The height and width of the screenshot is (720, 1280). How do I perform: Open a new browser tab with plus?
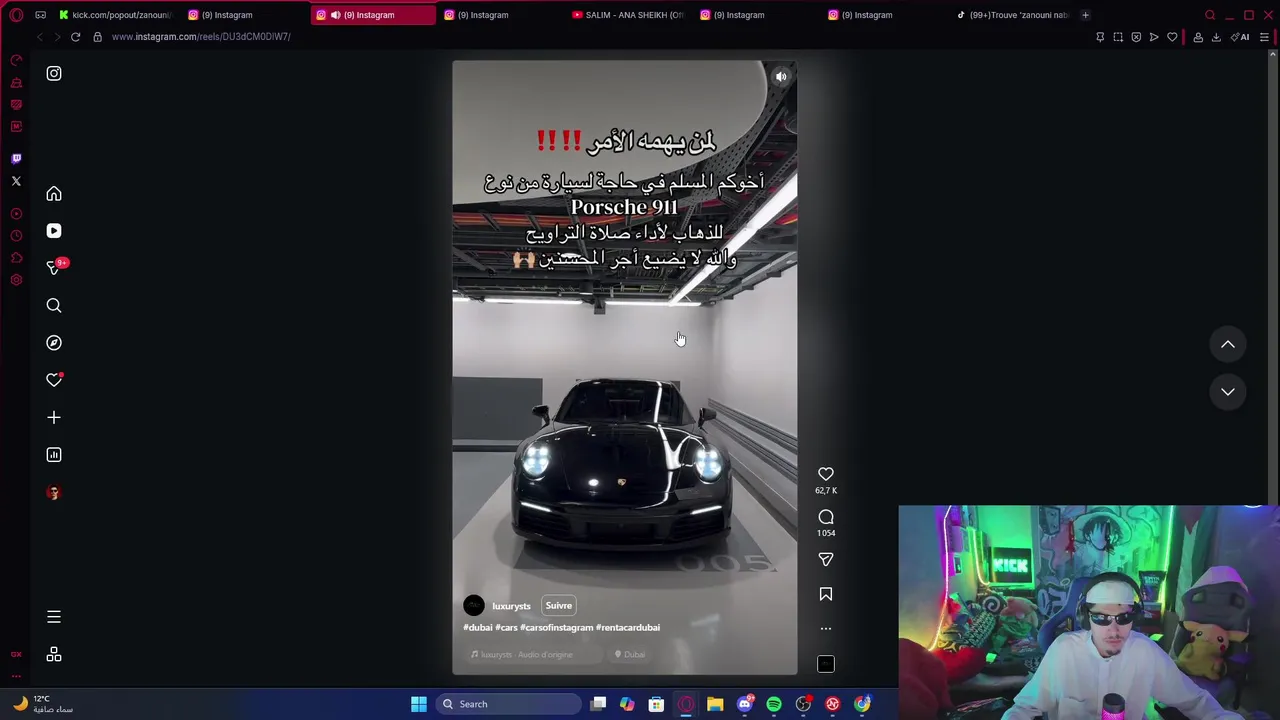[1085, 15]
